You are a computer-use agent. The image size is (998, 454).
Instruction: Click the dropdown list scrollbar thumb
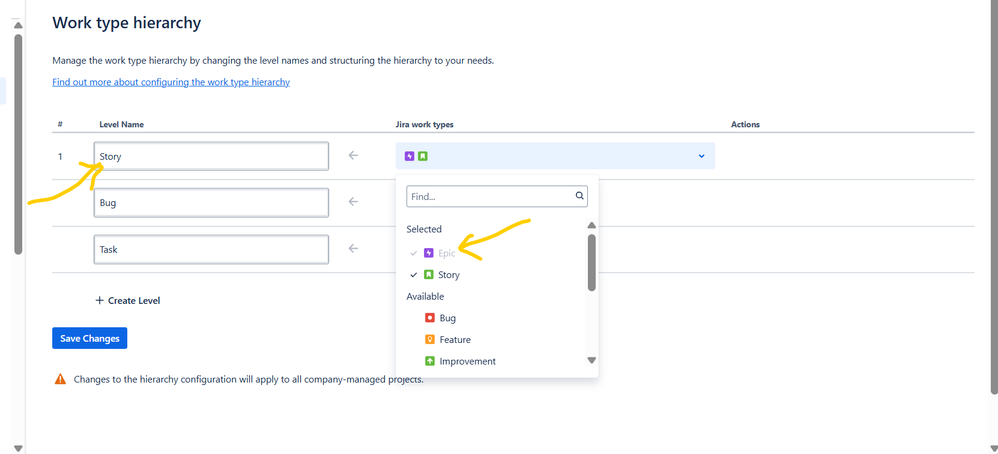point(591,262)
